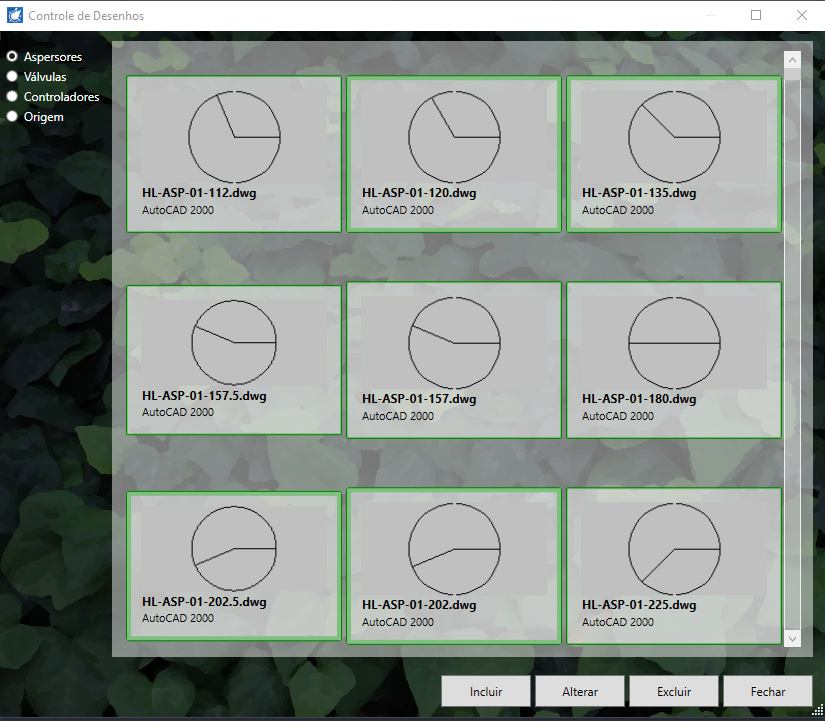Choose the HL-ASP-01-225.dwg drawing tile
The image size is (825, 721).
pos(674,565)
